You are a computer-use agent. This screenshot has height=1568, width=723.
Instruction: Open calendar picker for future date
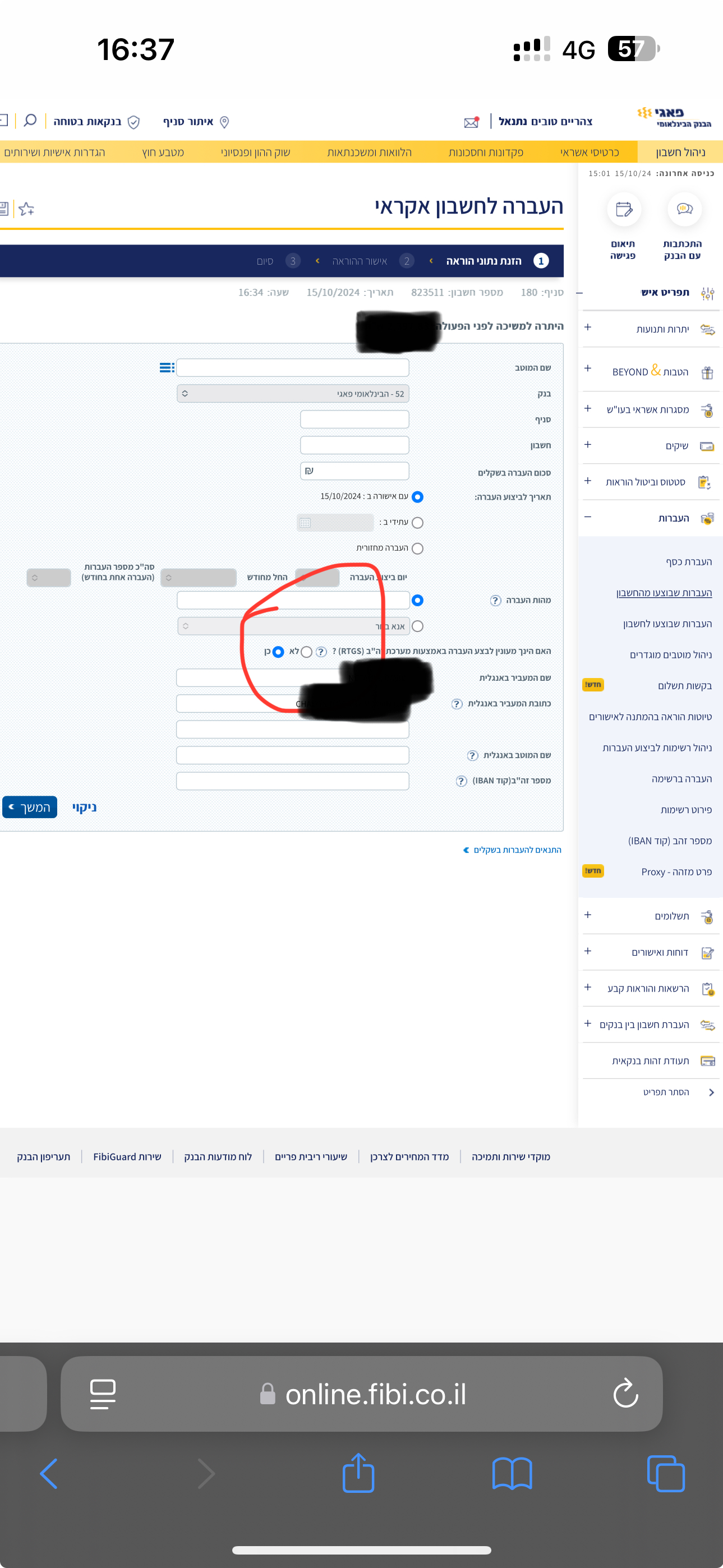pos(306,522)
